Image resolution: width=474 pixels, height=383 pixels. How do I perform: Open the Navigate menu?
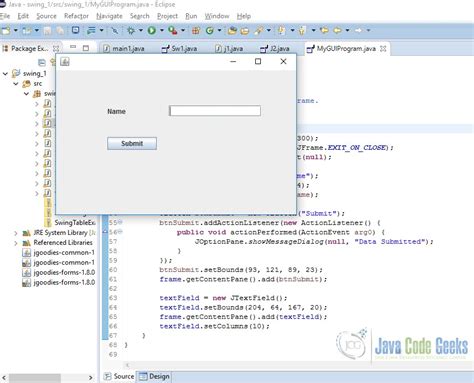109,16
